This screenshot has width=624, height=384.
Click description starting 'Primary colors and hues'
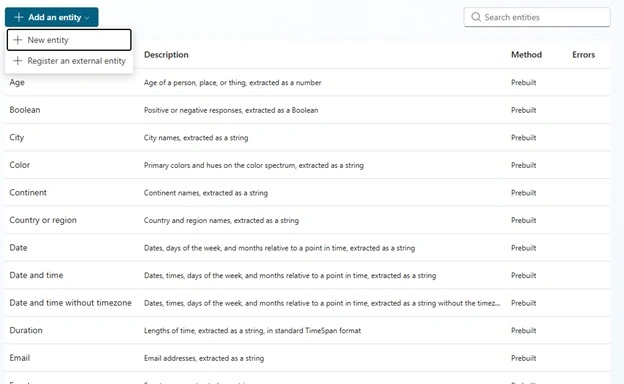(x=254, y=165)
